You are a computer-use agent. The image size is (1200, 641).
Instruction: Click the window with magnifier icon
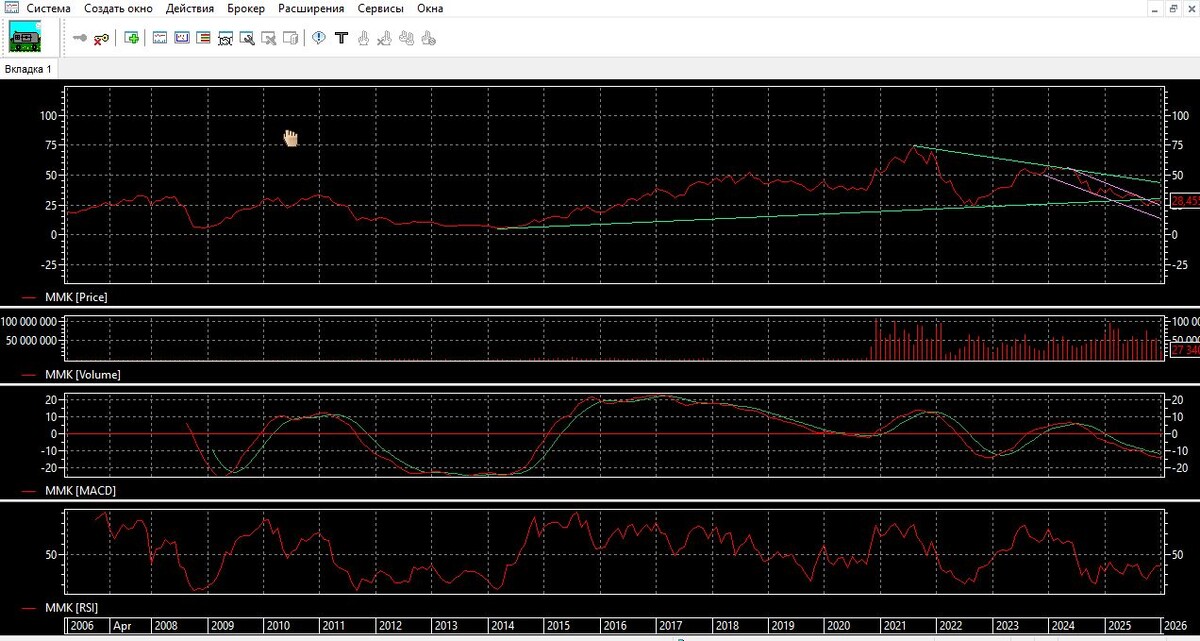pyautogui.click(x=246, y=38)
